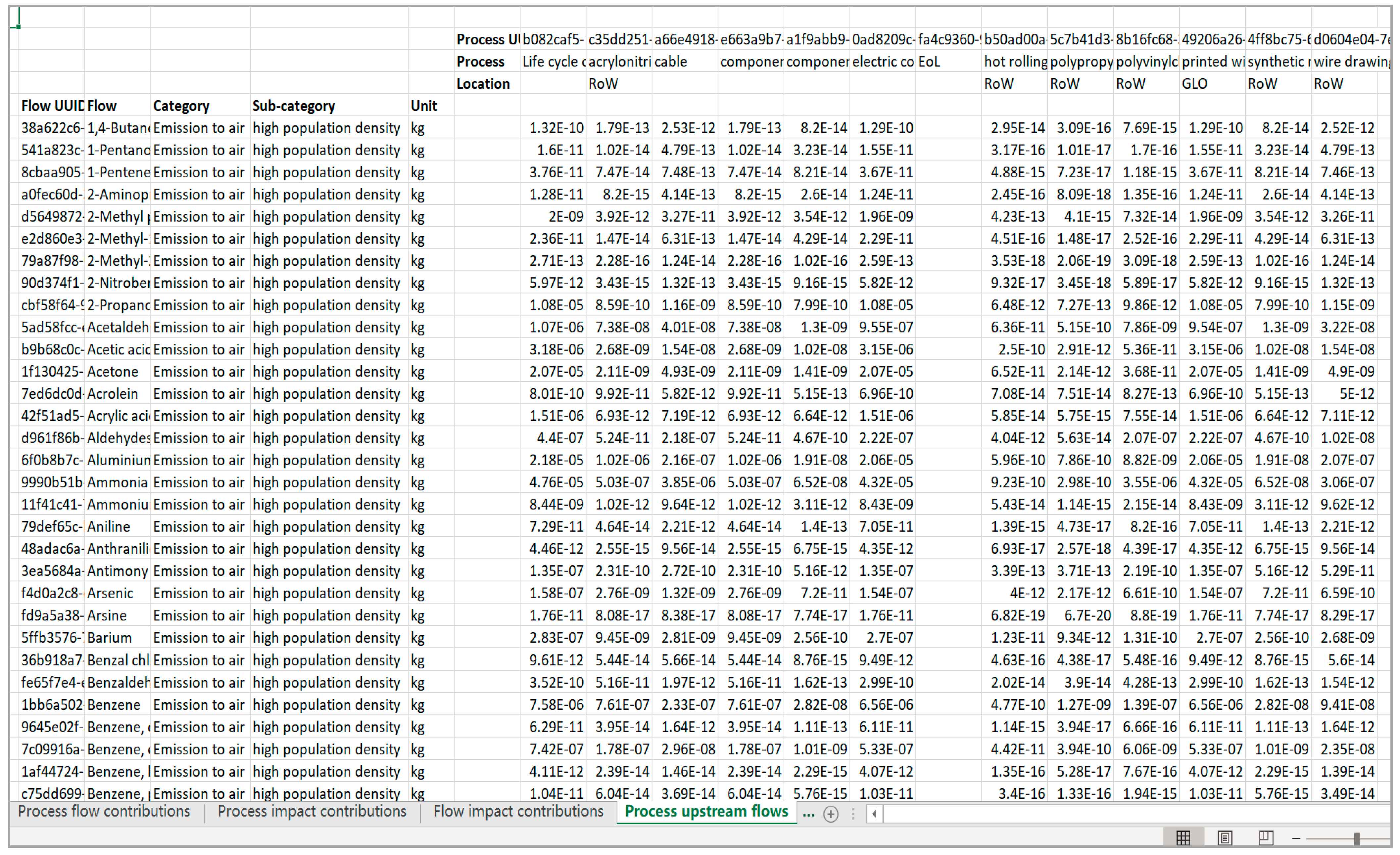
Task: Add a new sheet with plus icon
Action: pos(831,814)
